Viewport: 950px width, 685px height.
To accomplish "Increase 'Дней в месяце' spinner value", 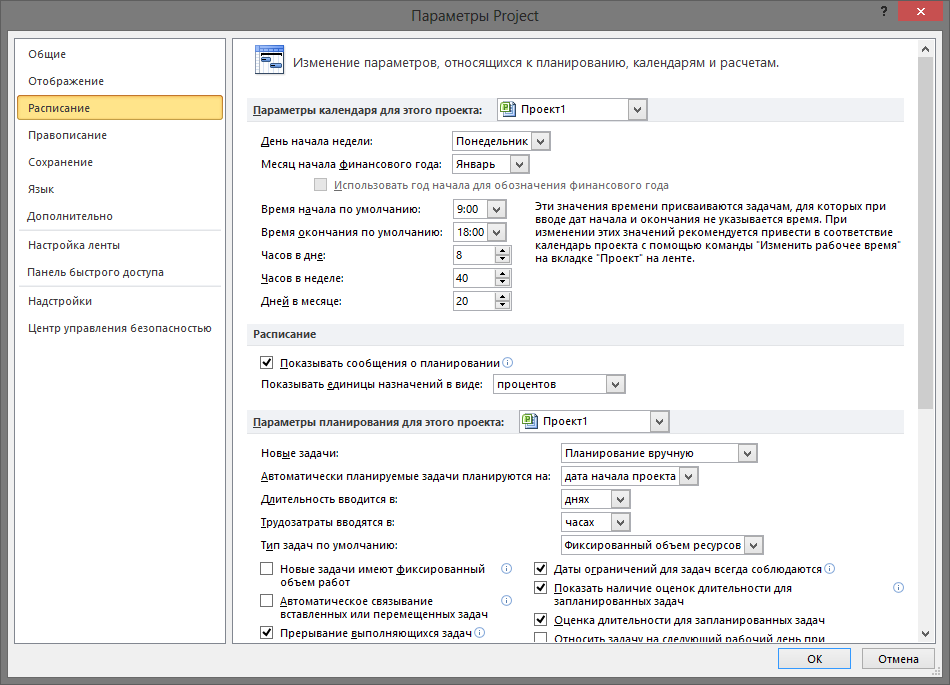I will coord(502,297).
